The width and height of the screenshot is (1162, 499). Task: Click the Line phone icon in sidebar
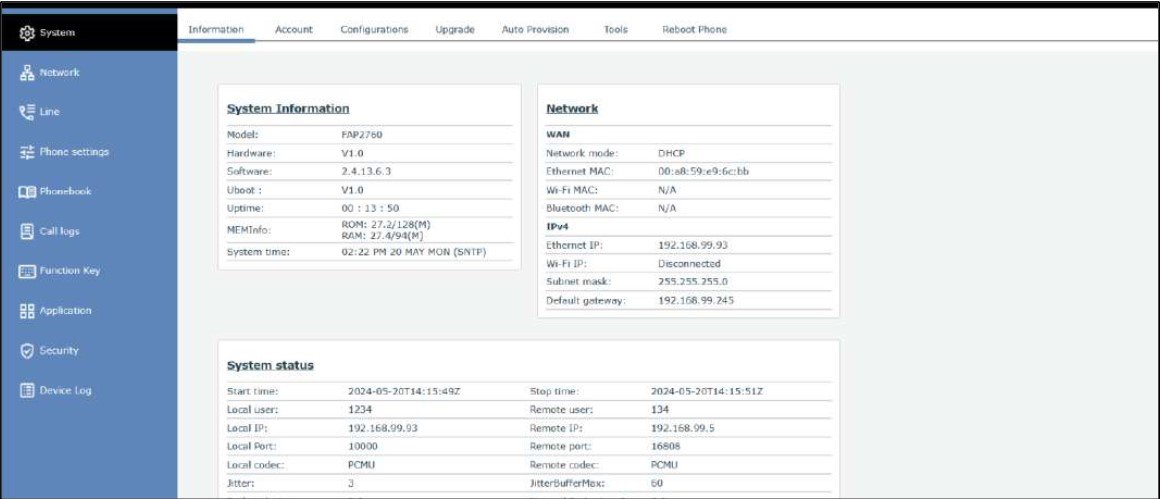pos(27,112)
